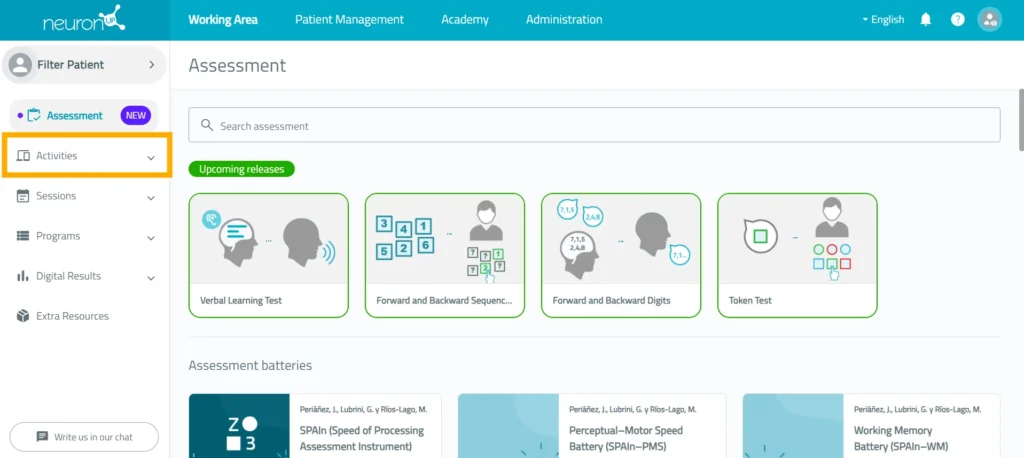The height and width of the screenshot is (458, 1024).
Task: Open the Token Test card
Action: pyautogui.click(x=797, y=255)
